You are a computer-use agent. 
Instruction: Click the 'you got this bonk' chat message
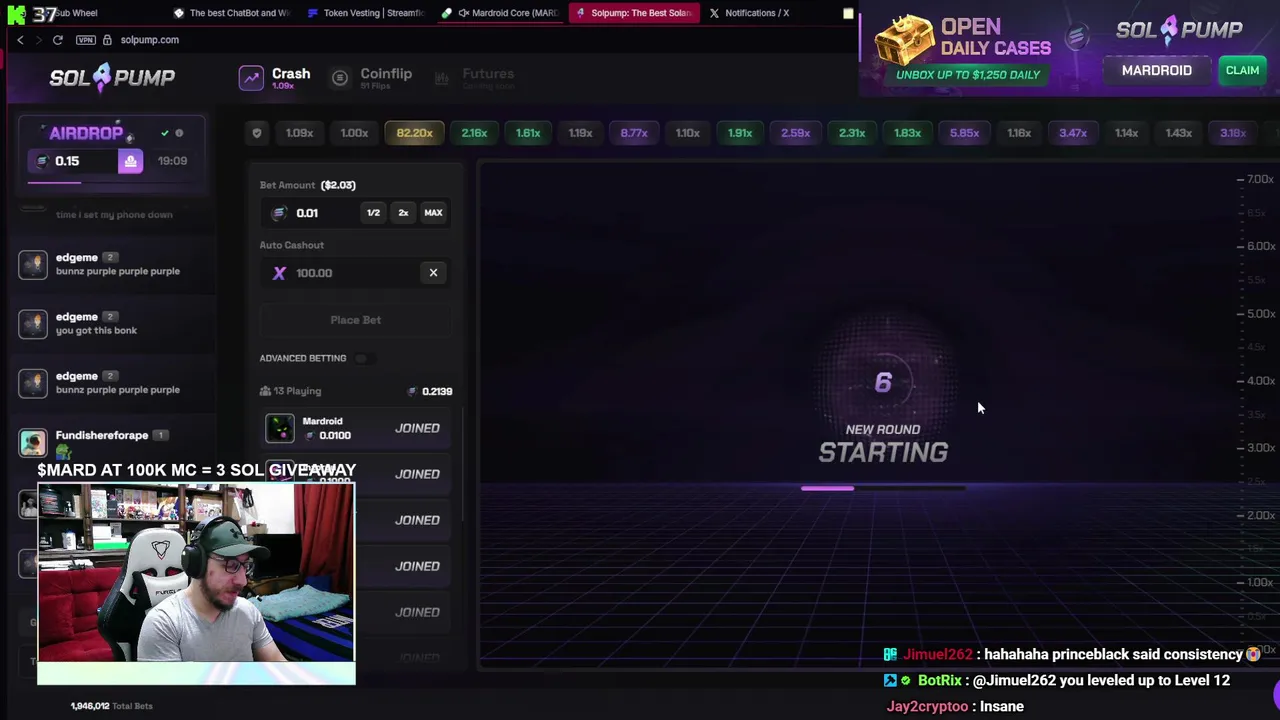96,330
